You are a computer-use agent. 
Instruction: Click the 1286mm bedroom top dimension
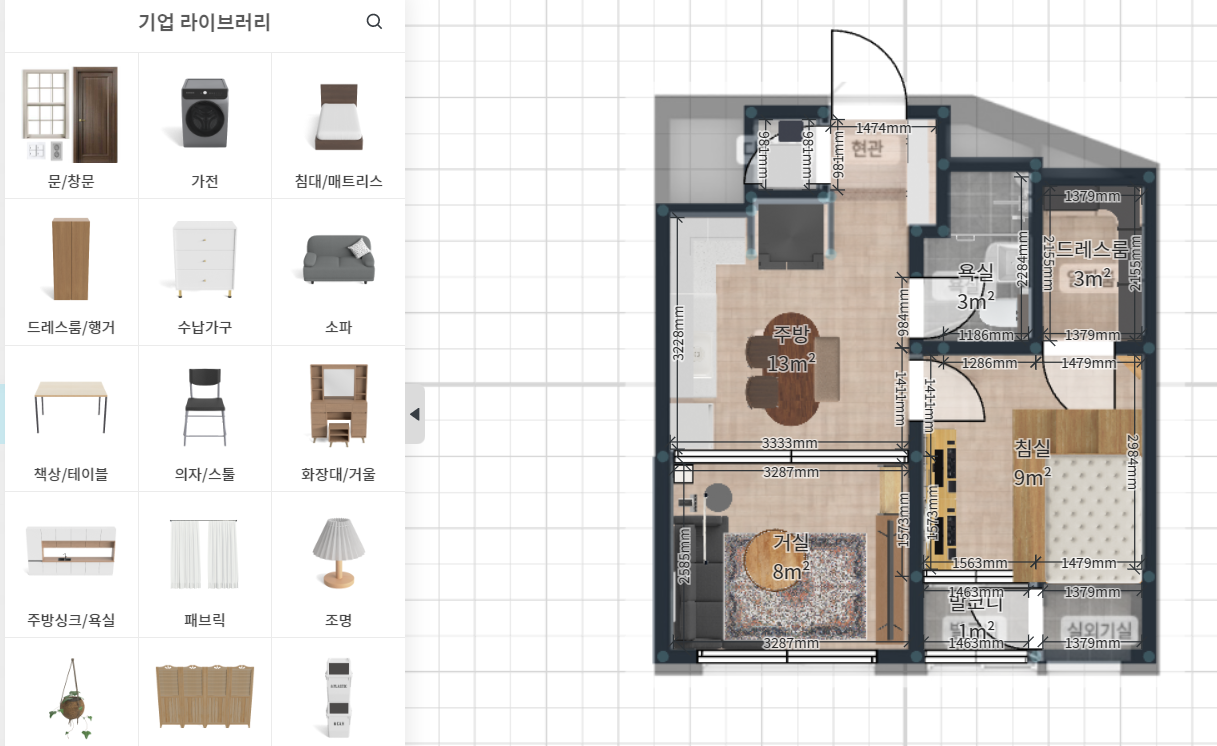[x=989, y=364]
